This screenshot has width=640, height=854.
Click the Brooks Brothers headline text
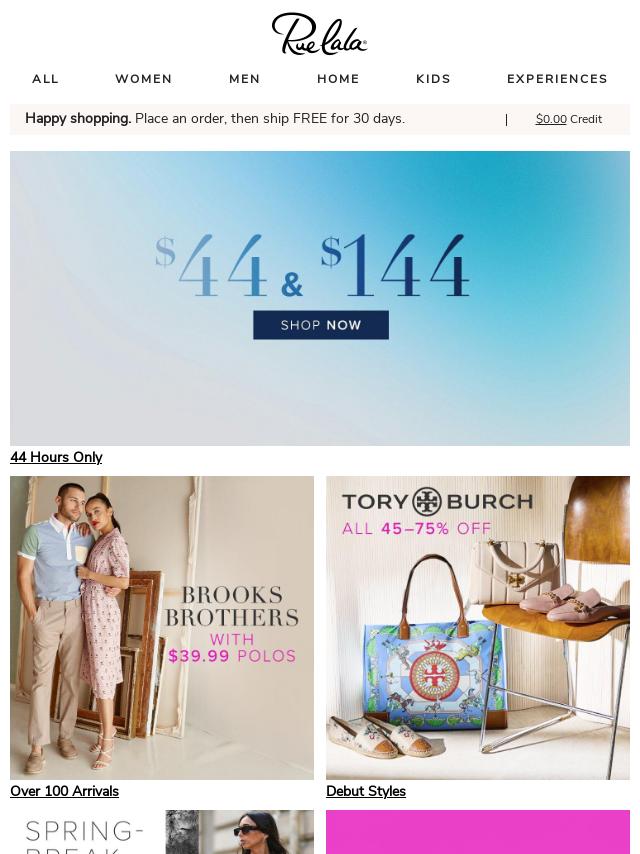point(232,606)
